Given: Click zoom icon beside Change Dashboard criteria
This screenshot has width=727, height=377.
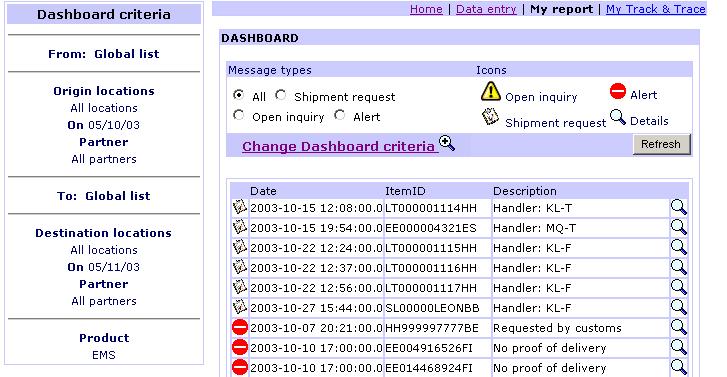Looking at the screenshot, I should click(x=447, y=143).
